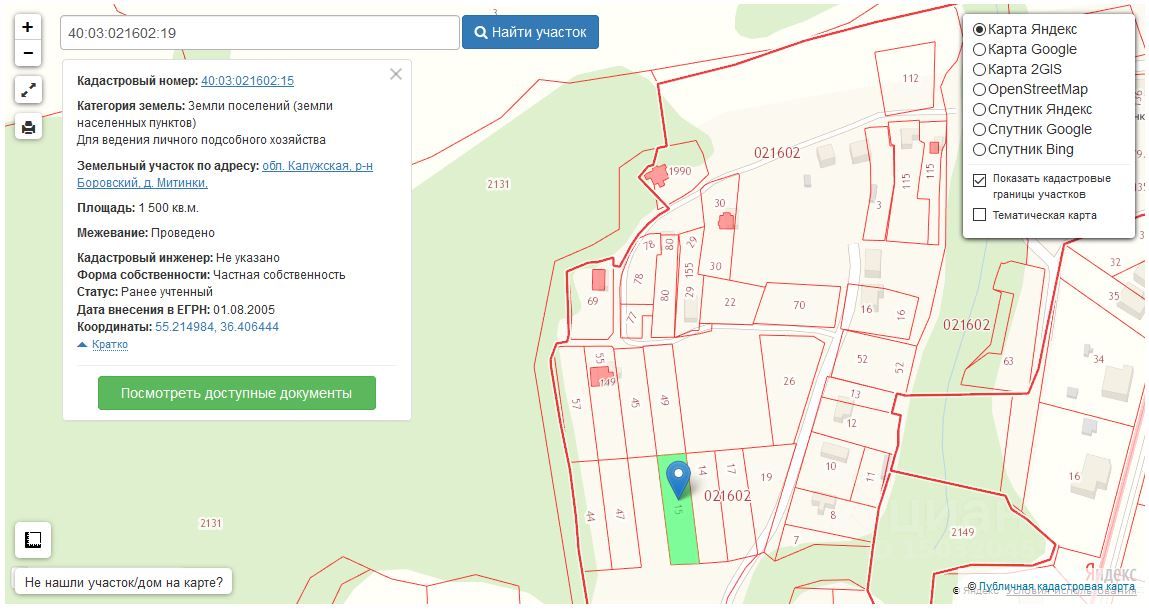
Task: Click parcel labeled 57 on map
Action: pos(576,403)
